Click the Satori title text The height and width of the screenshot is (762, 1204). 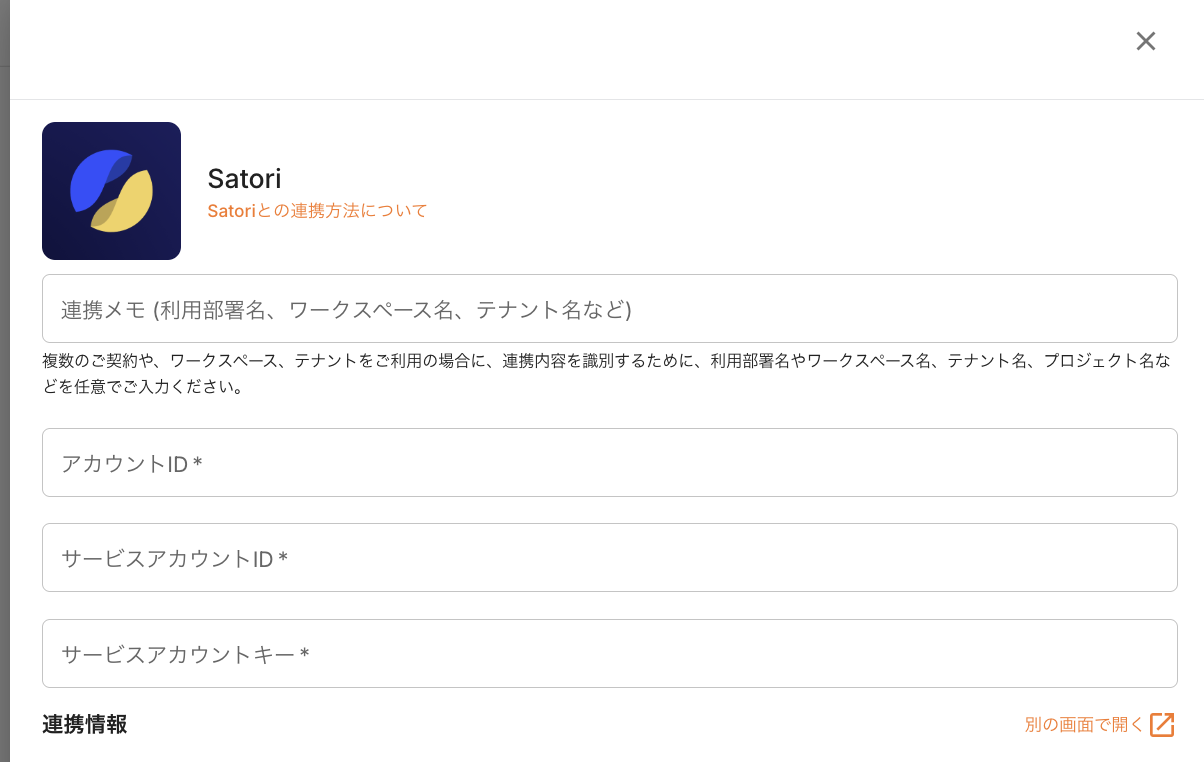pos(244,178)
